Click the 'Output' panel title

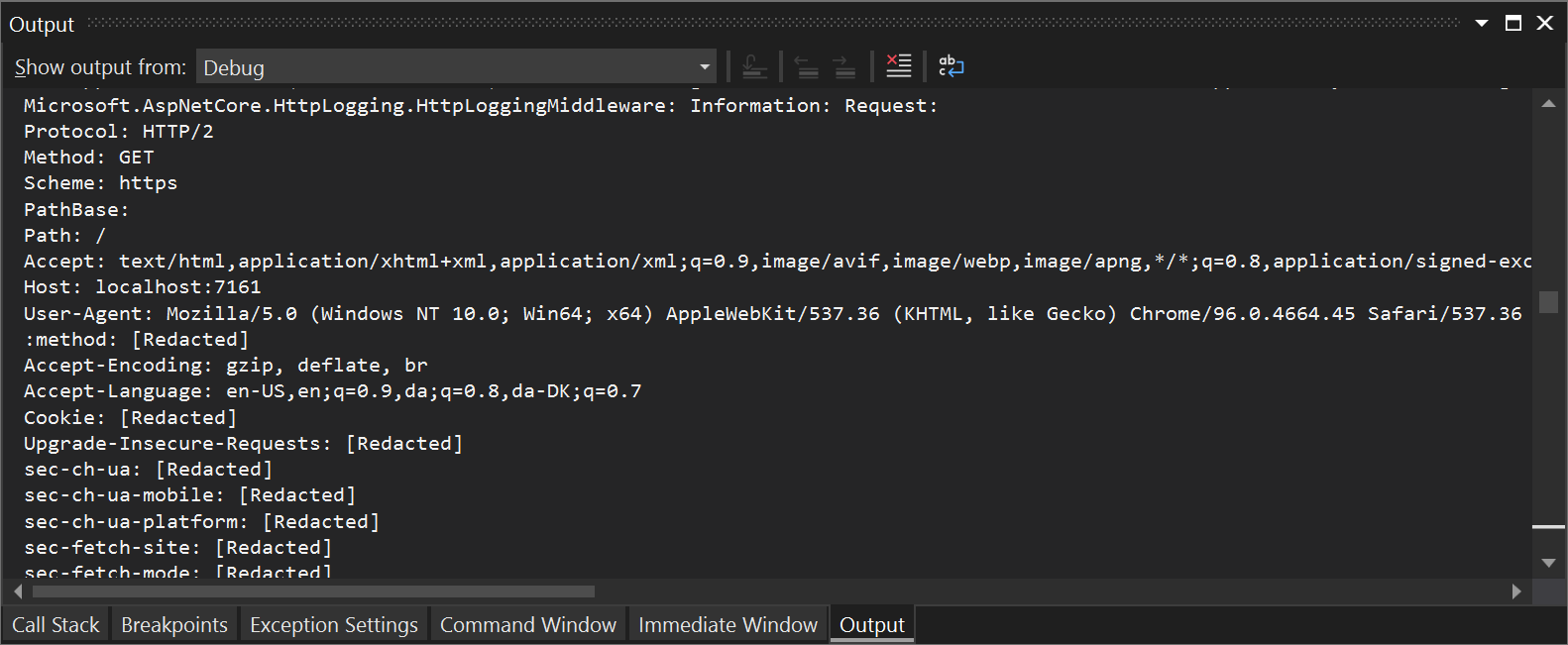pyautogui.click(x=42, y=25)
